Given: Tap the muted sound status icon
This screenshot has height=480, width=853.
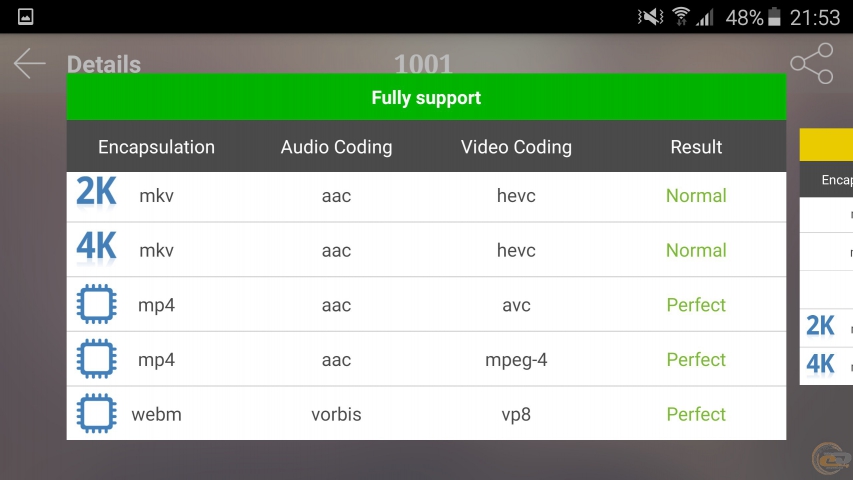Looking at the screenshot, I should point(652,17).
